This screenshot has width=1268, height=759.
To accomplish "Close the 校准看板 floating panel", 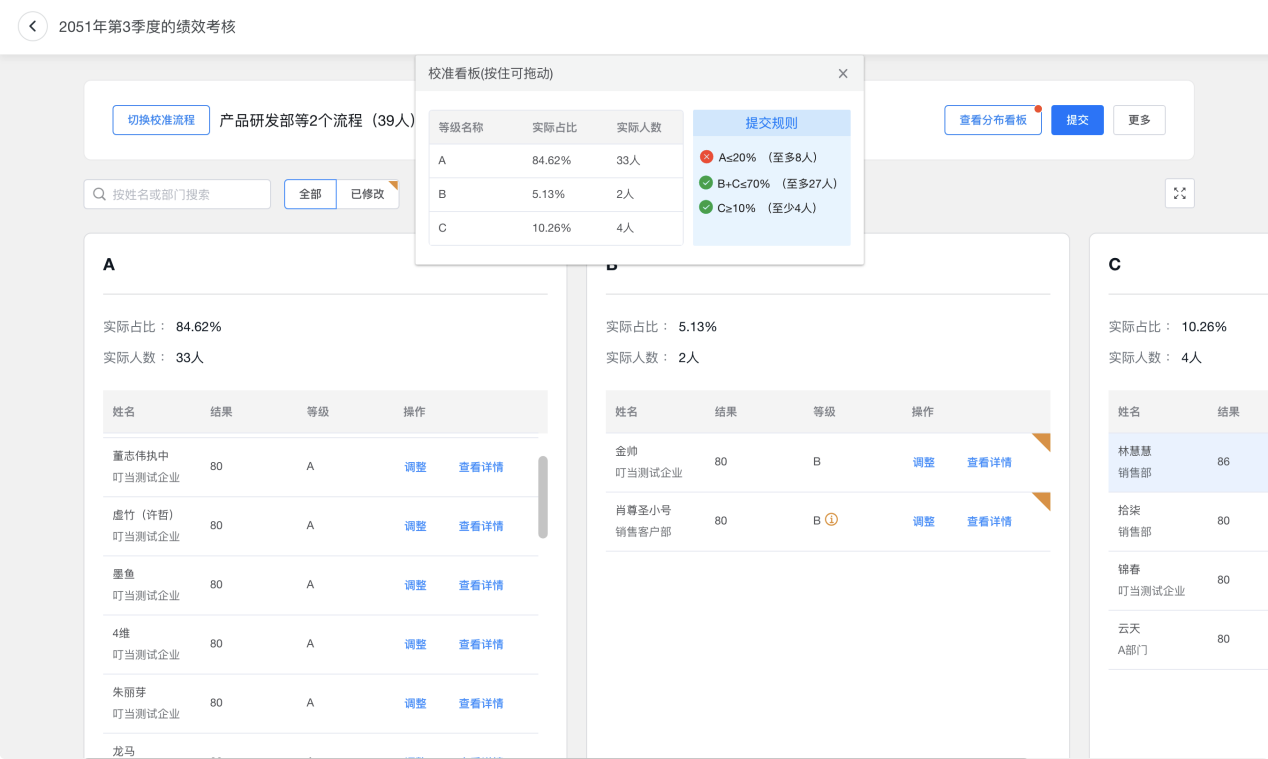I will pos(843,73).
